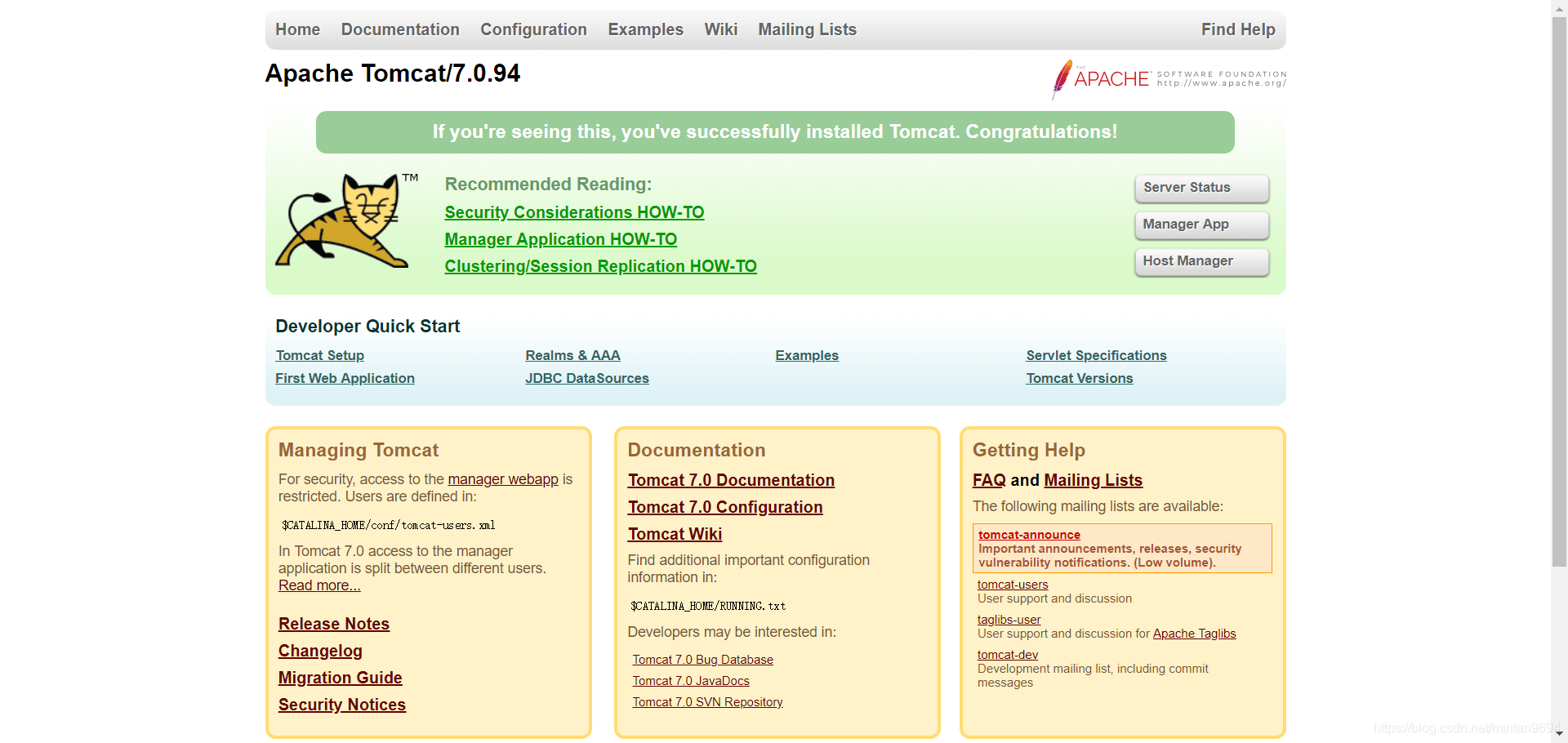
Task: View the Changelog link
Action: [x=320, y=651]
